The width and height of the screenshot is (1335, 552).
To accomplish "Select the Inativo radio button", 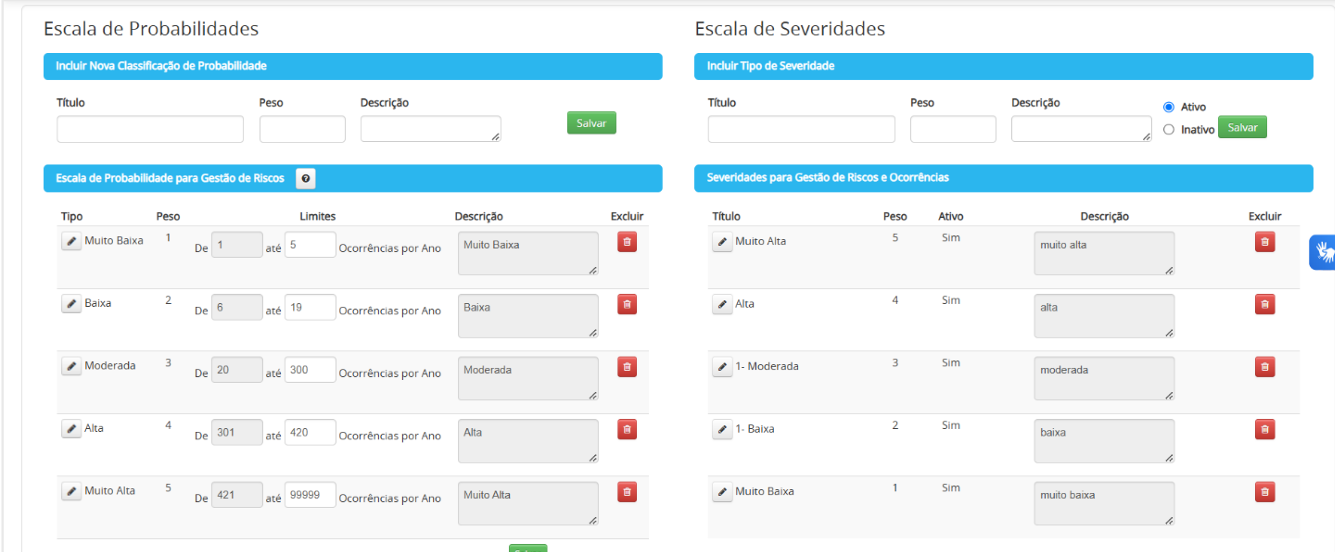I will (1168, 129).
